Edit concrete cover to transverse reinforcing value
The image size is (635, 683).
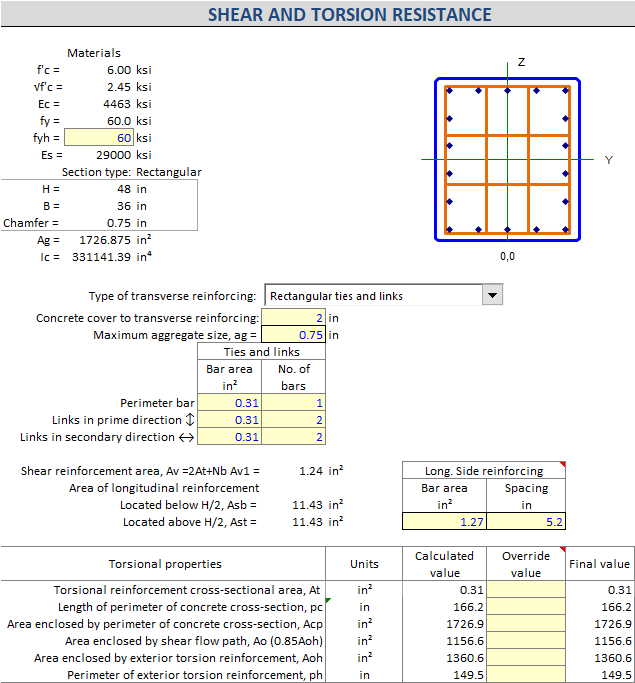293,318
